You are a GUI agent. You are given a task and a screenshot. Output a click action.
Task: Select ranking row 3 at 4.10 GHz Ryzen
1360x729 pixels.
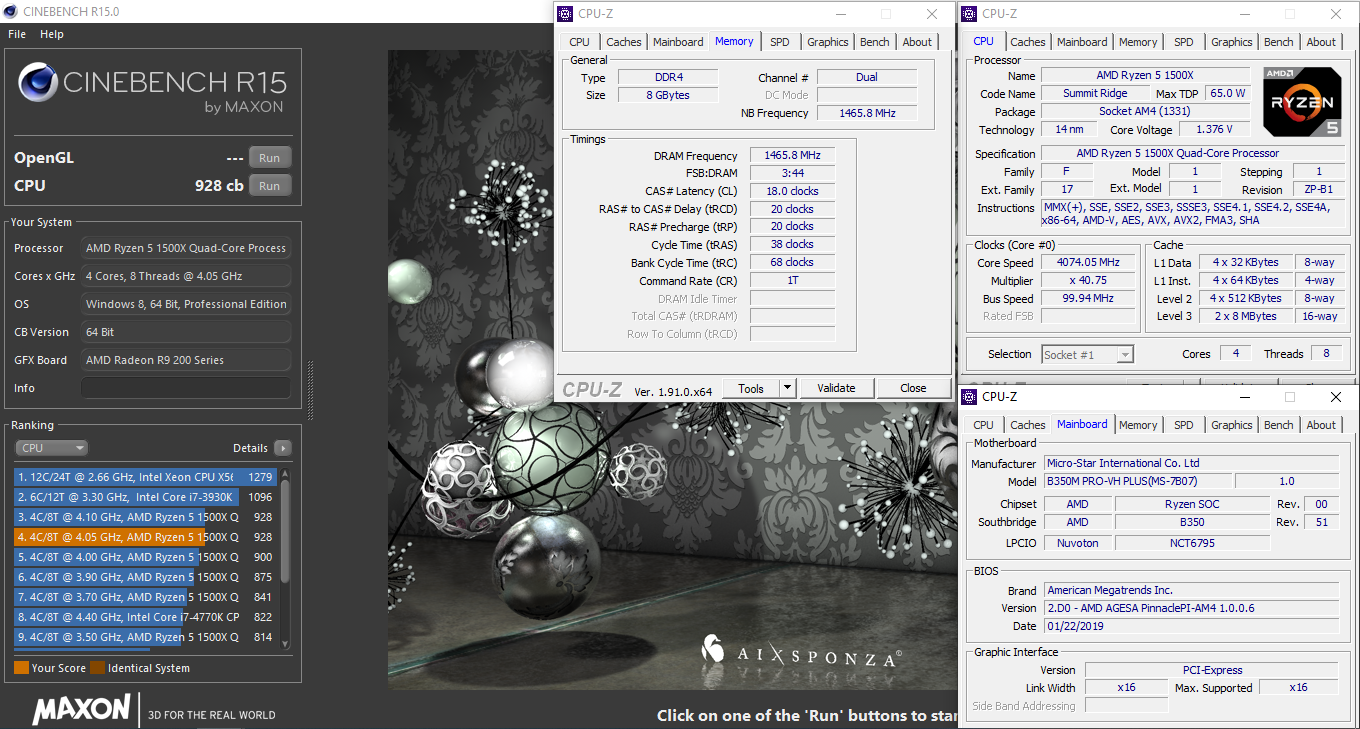click(x=146, y=517)
